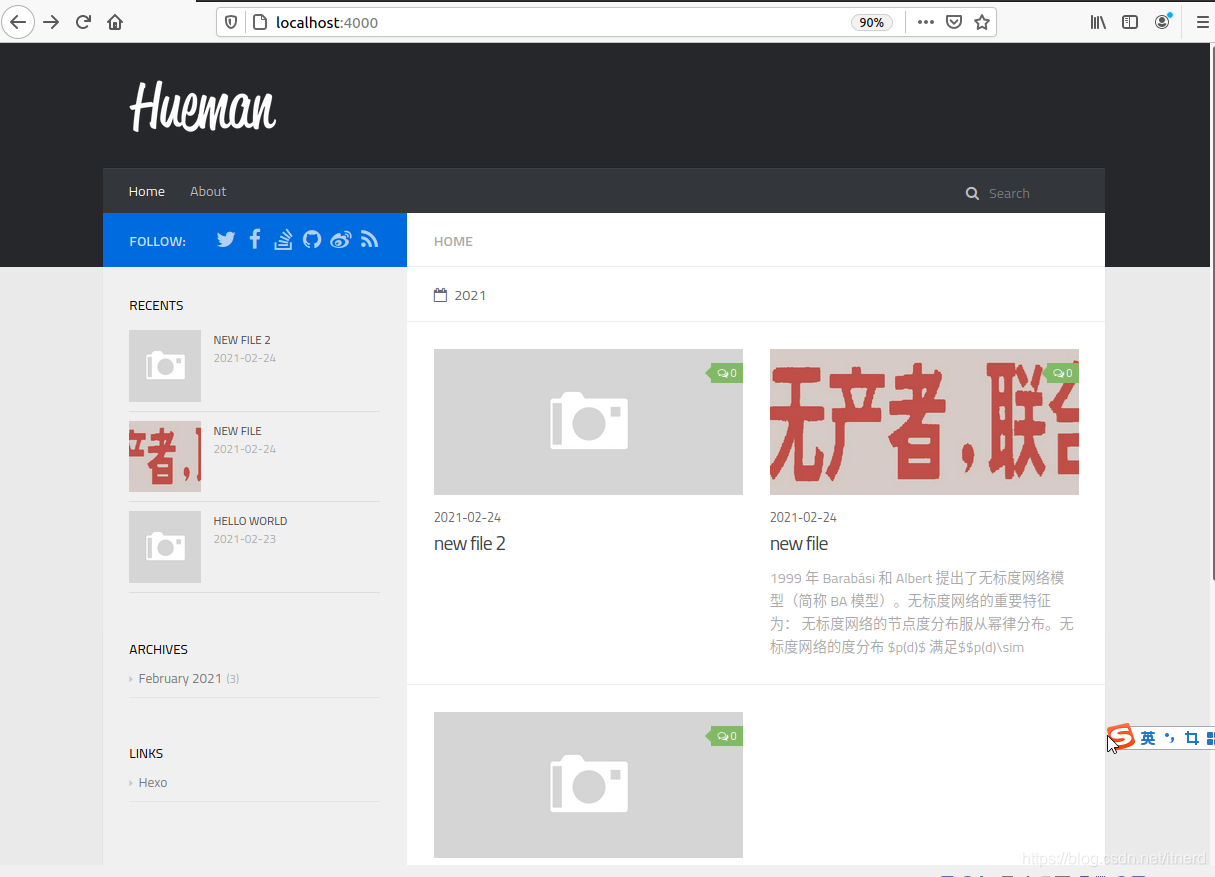
Task: Open the GitHub follow icon
Action: tap(312, 239)
